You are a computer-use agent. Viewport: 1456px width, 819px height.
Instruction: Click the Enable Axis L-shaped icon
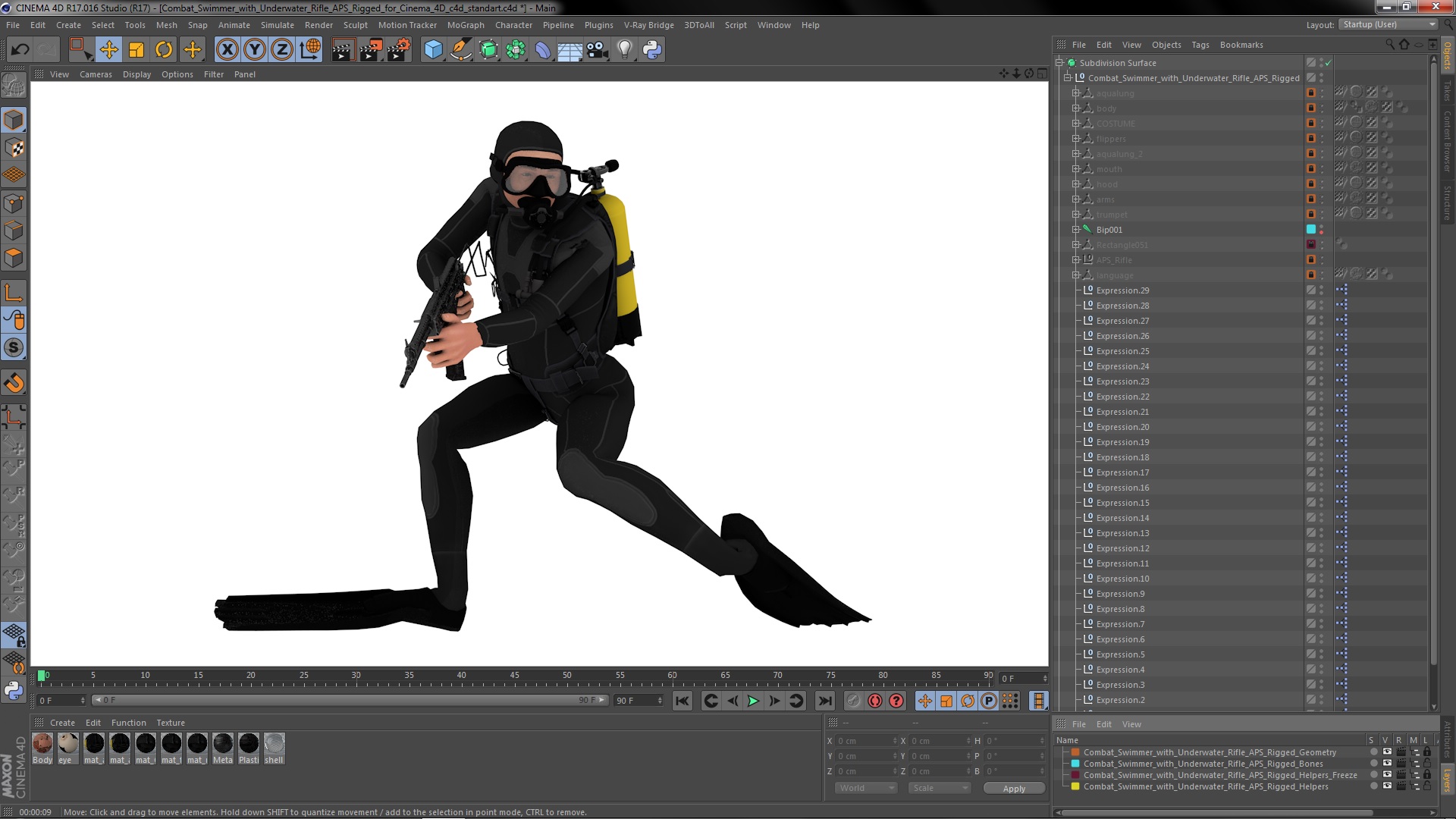(x=14, y=293)
